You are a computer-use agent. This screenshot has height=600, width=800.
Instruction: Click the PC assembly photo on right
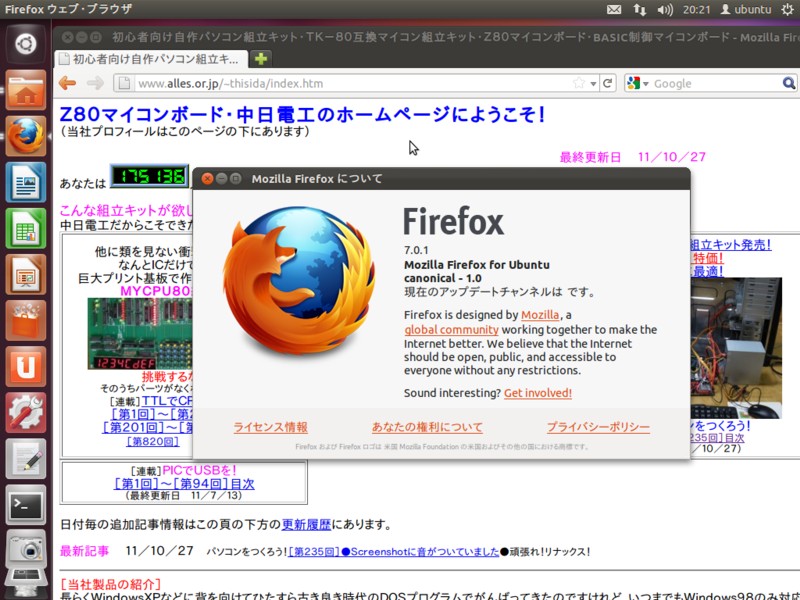point(736,348)
